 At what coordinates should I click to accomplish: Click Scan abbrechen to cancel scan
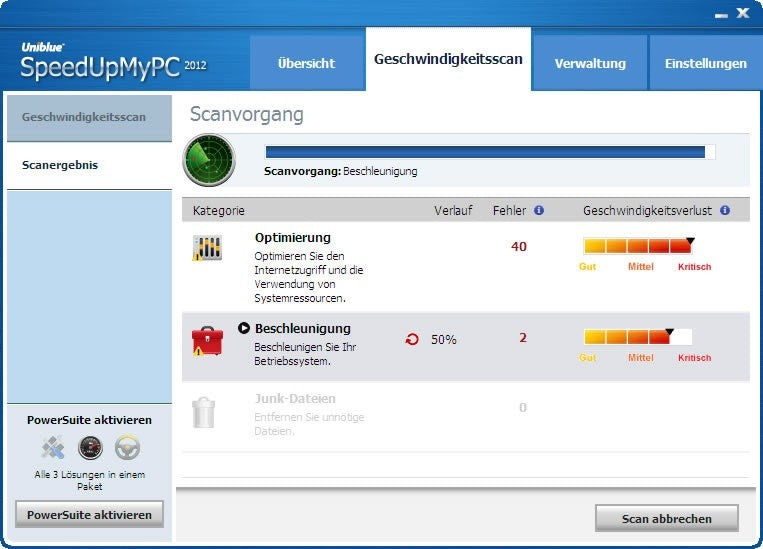pos(667,519)
